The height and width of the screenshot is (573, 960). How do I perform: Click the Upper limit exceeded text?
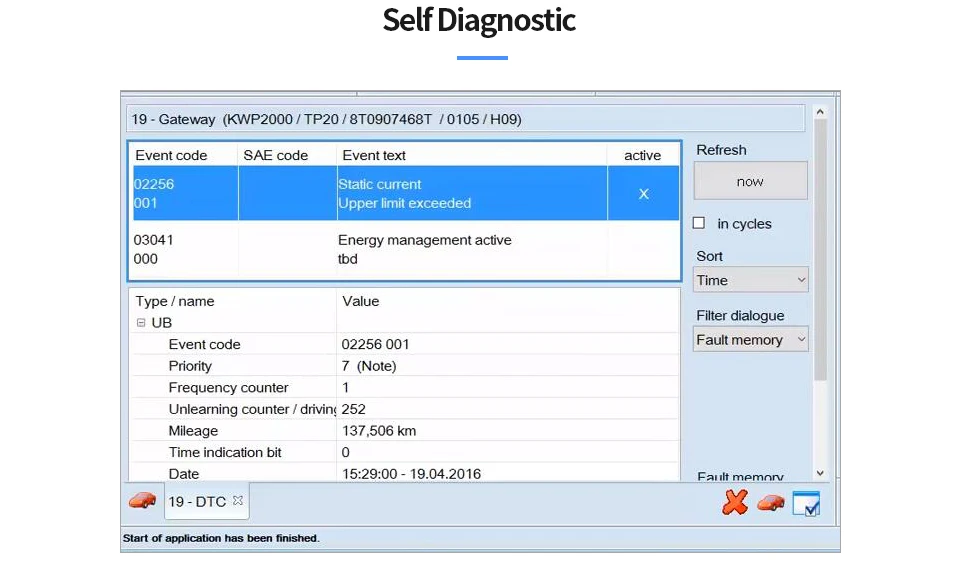pyautogui.click(x=405, y=203)
